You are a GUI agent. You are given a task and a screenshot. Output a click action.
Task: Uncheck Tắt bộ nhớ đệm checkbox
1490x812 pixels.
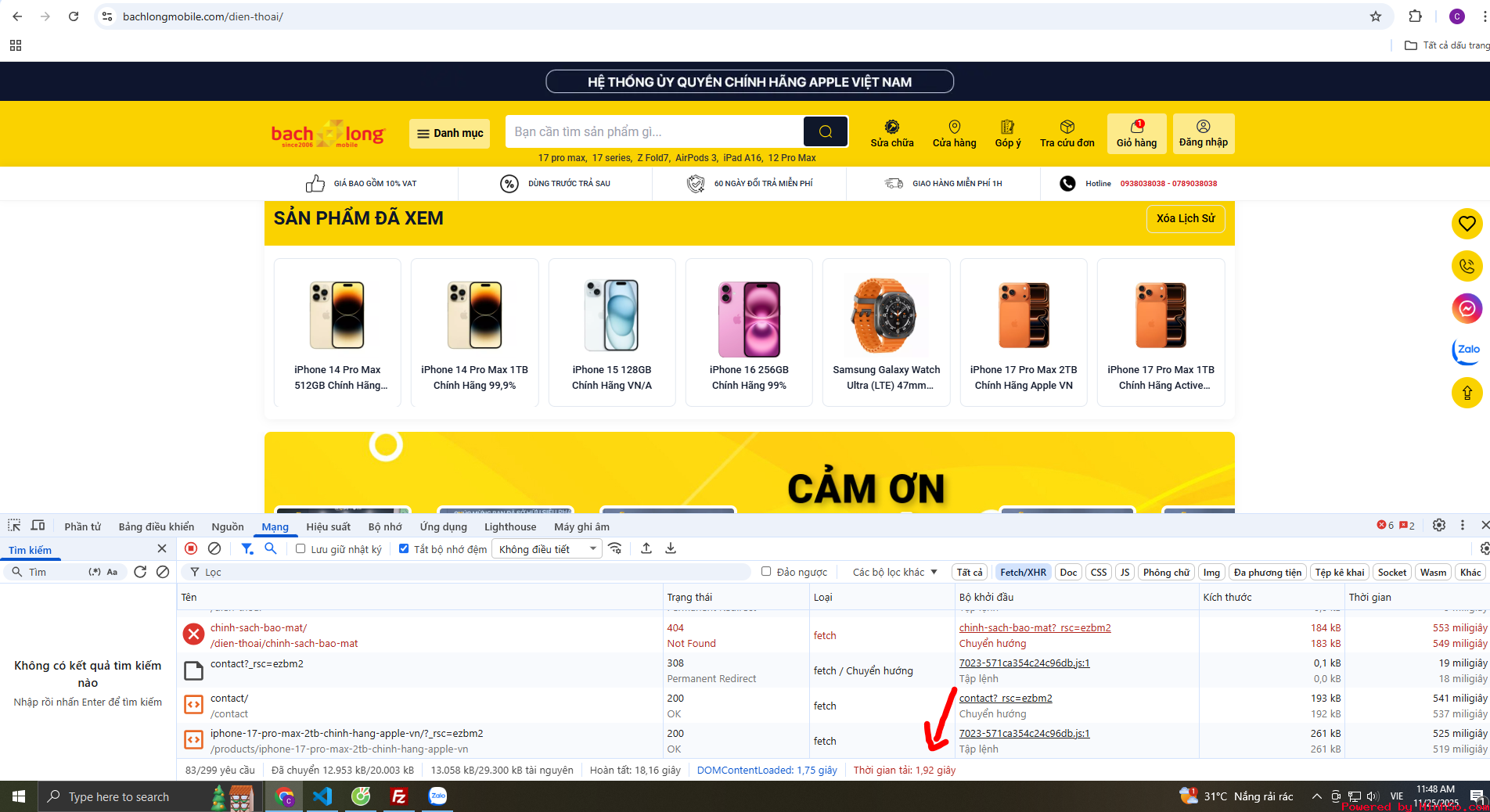pos(404,549)
